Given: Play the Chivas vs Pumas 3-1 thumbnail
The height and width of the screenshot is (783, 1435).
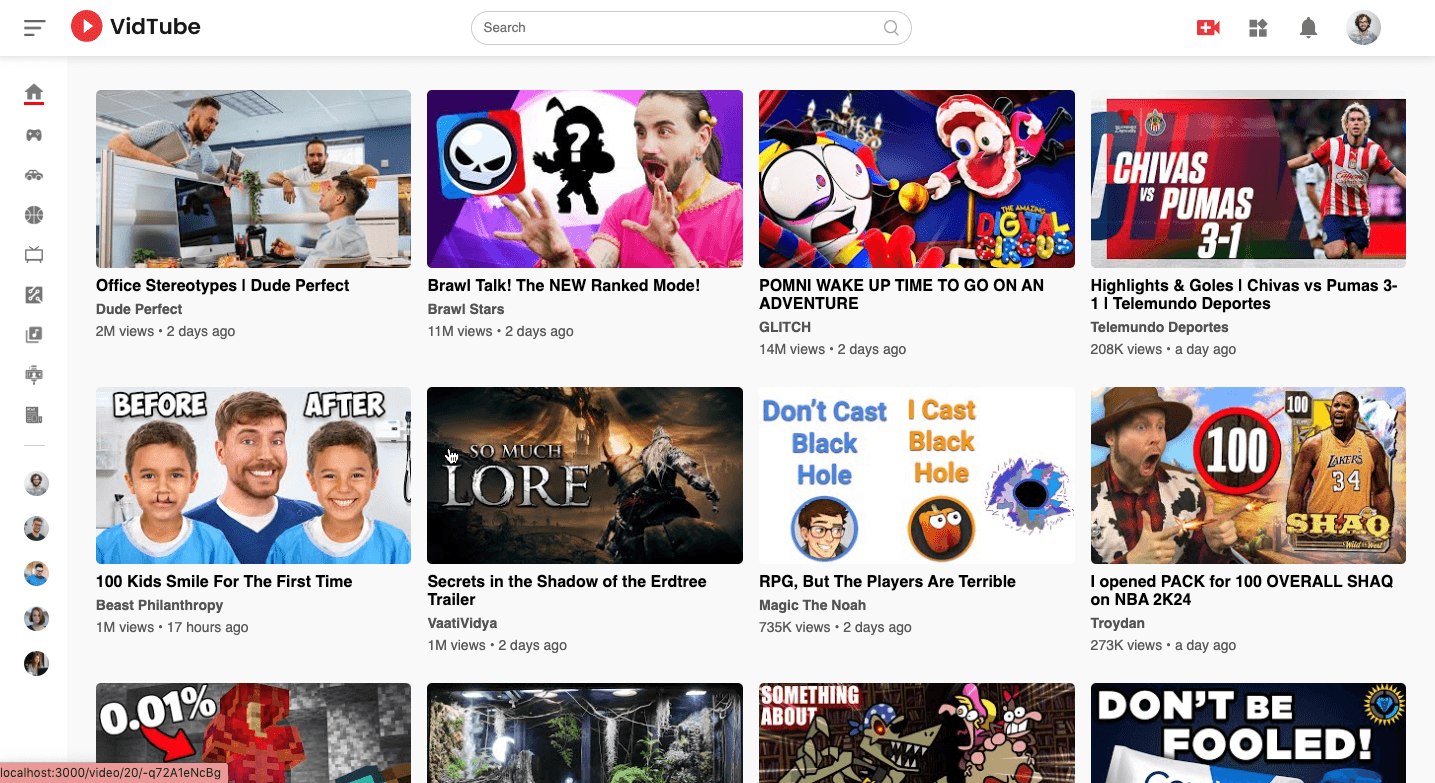Looking at the screenshot, I should tap(1248, 179).
